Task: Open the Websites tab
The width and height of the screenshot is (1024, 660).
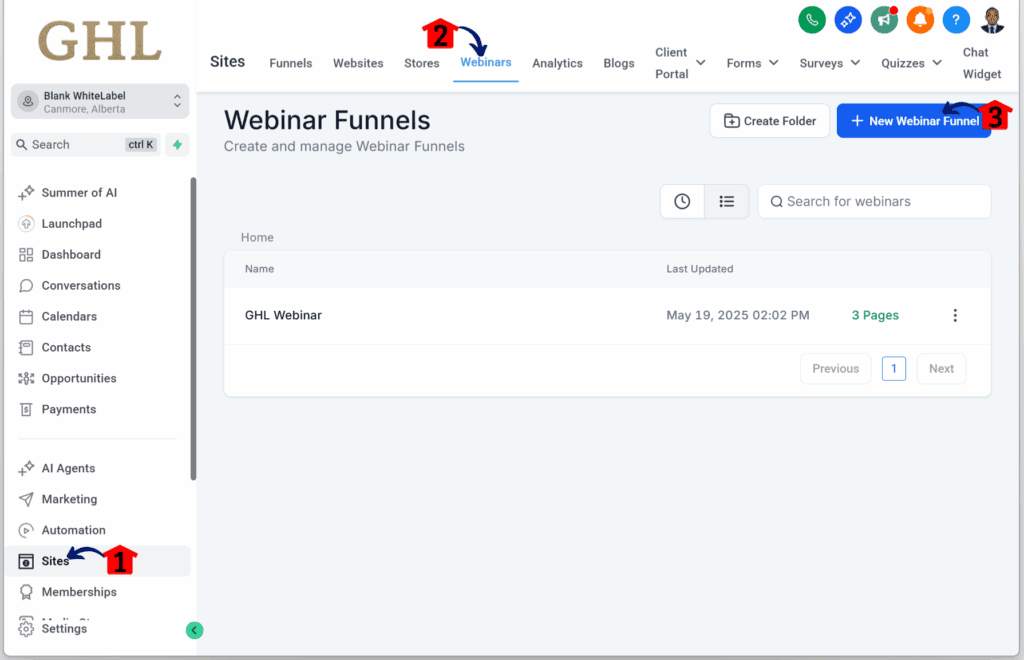Action: click(358, 63)
